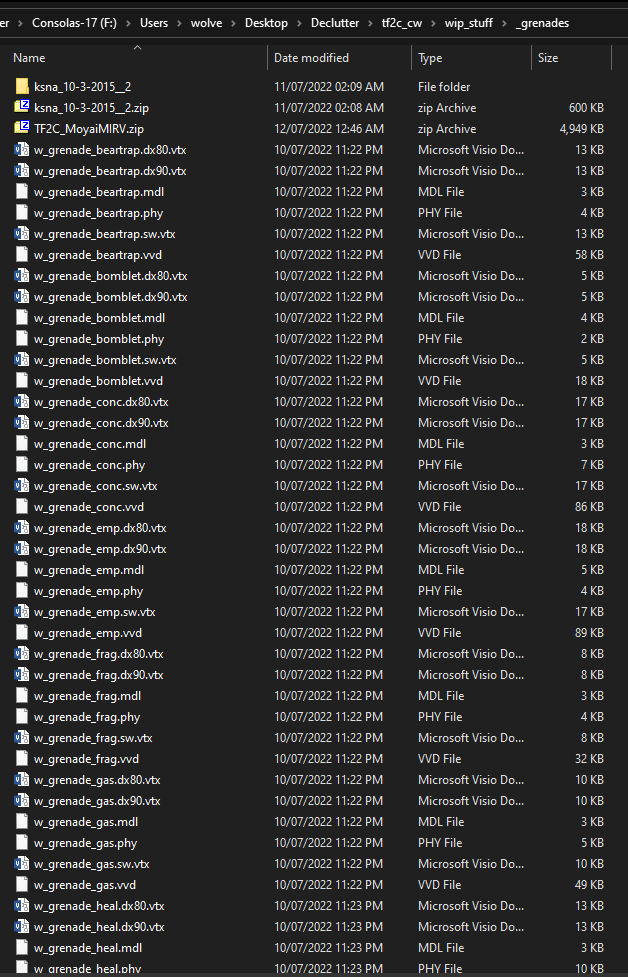
Task: Select the file w_grenade_gas.dx90.vtx
Action: click(97, 801)
